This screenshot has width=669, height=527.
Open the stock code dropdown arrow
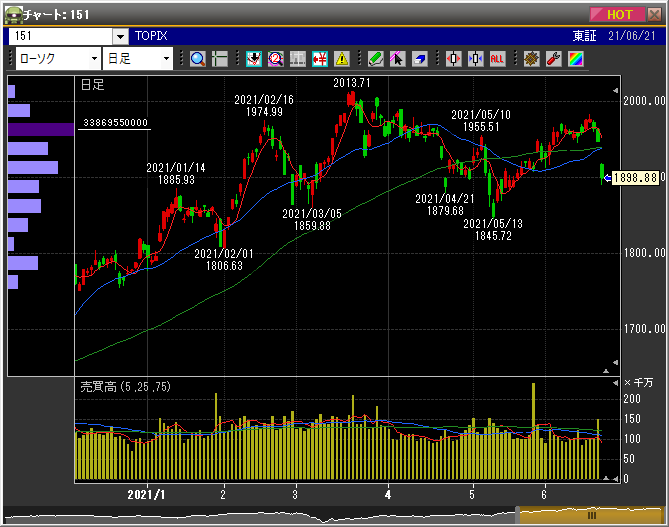pyautogui.click(x=120, y=35)
